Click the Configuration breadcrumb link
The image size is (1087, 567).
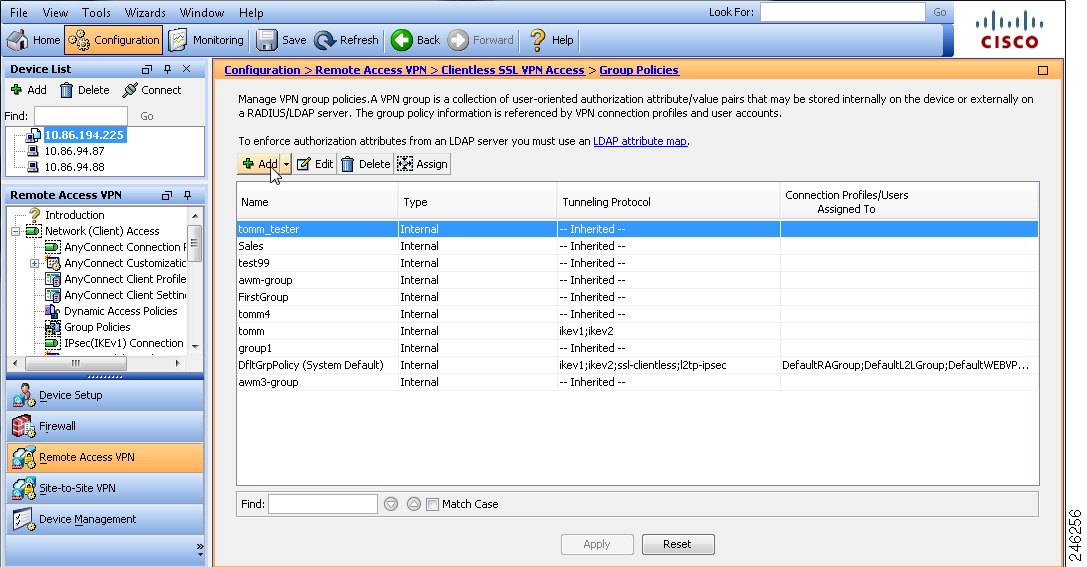tap(262, 70)
